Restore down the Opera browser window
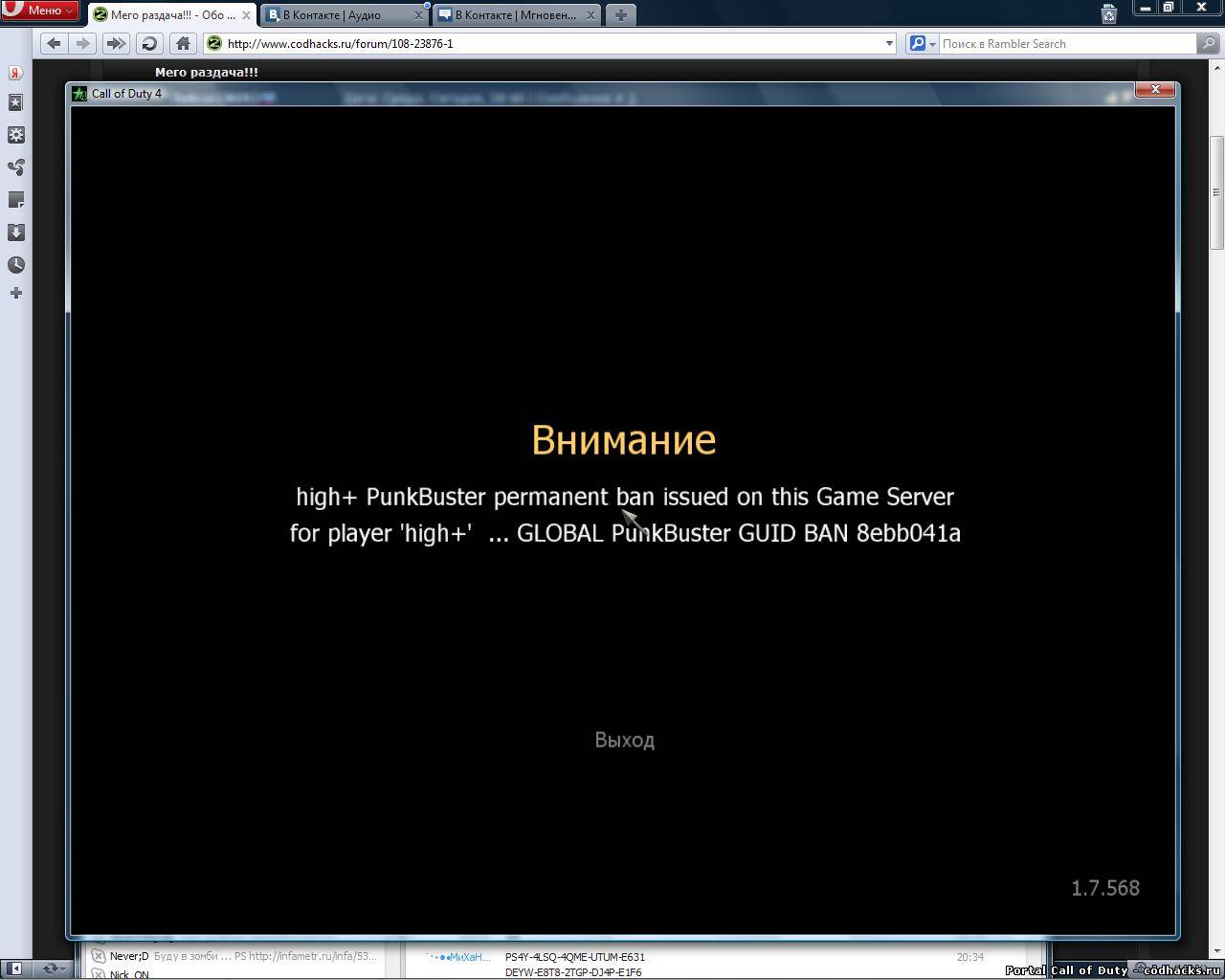The image size is (1225, 980). tap(1169, 8)
